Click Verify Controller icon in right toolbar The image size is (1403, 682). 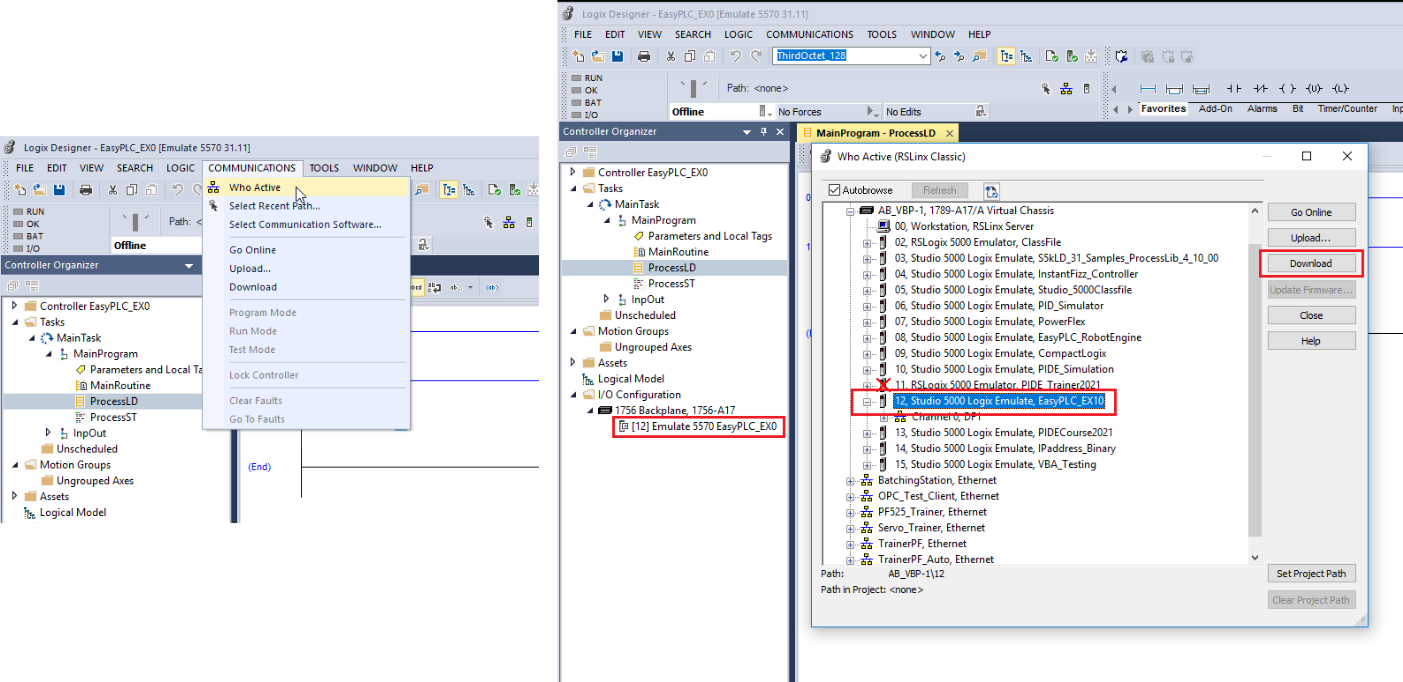point(1072,56)
